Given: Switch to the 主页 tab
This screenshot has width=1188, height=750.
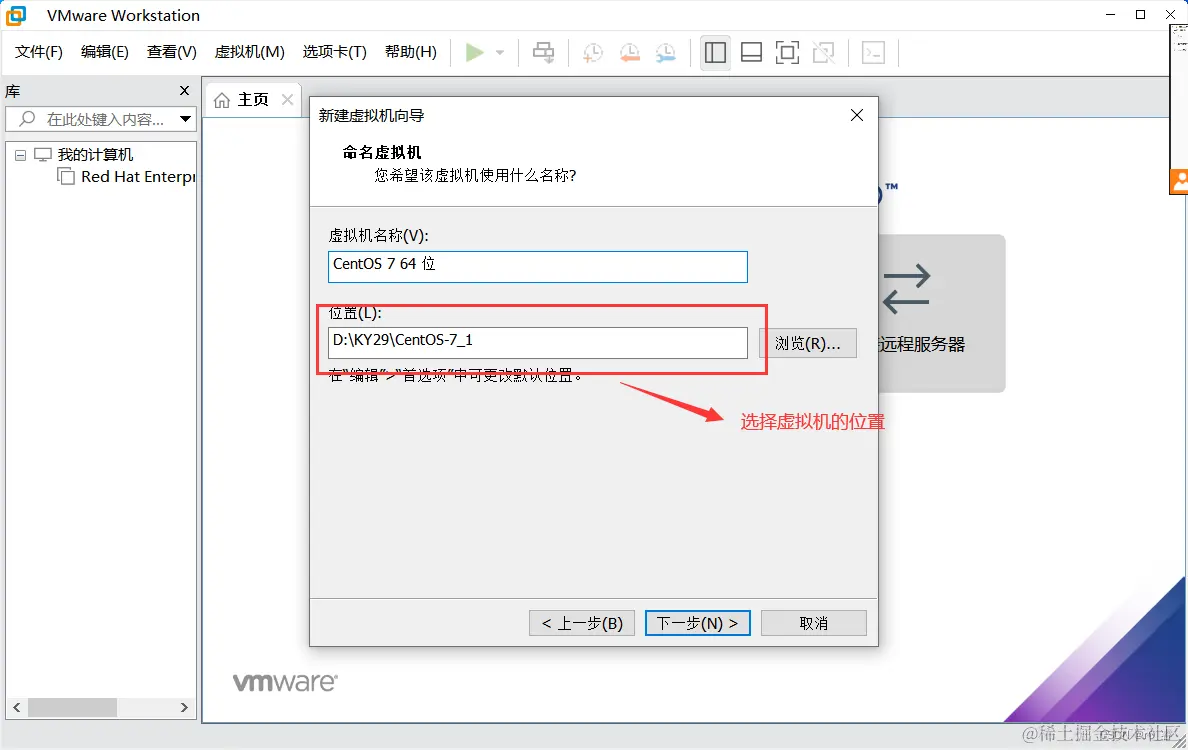Looking at the screenshot, I should [253, 99].
